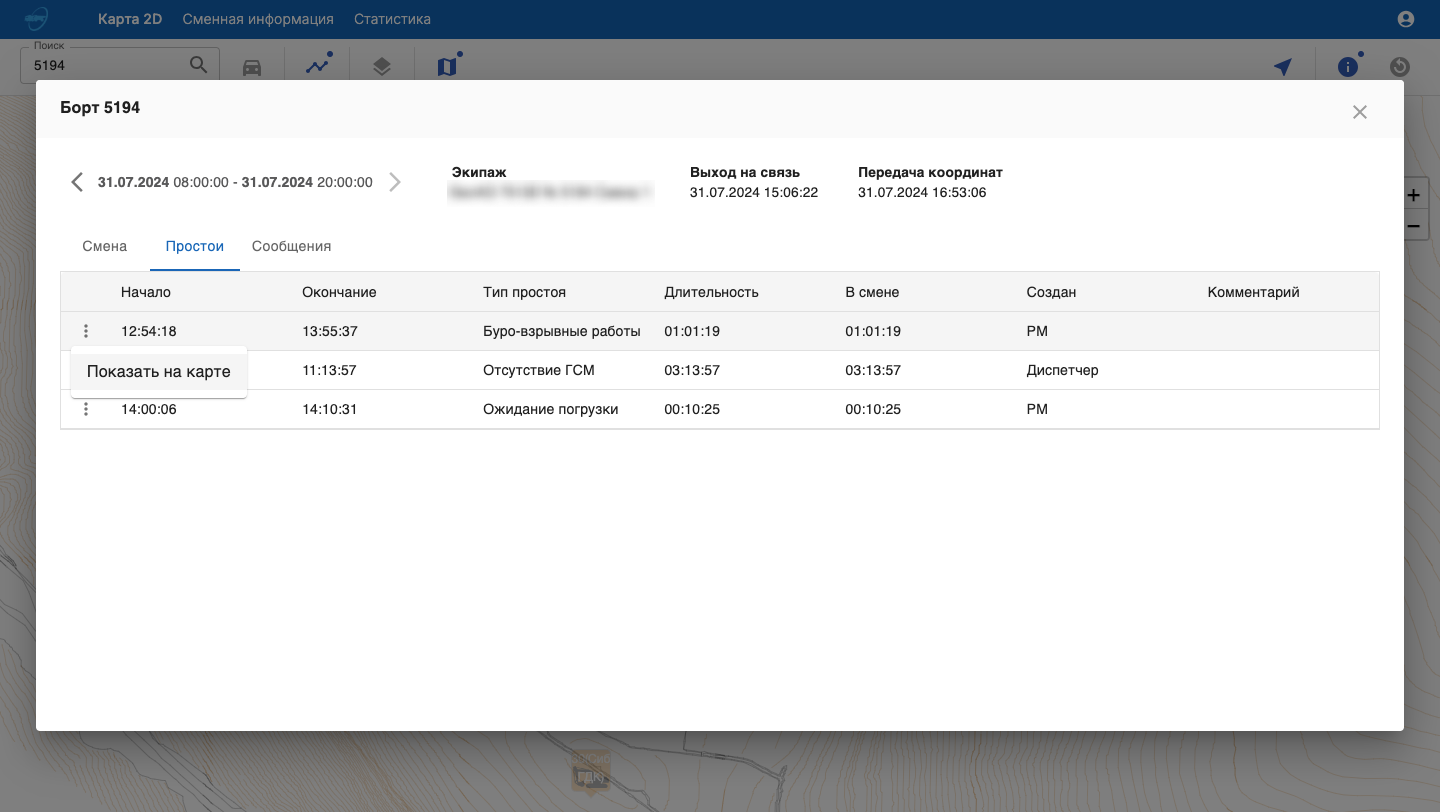Click the Длительность column header

click(x=711, y=292)
